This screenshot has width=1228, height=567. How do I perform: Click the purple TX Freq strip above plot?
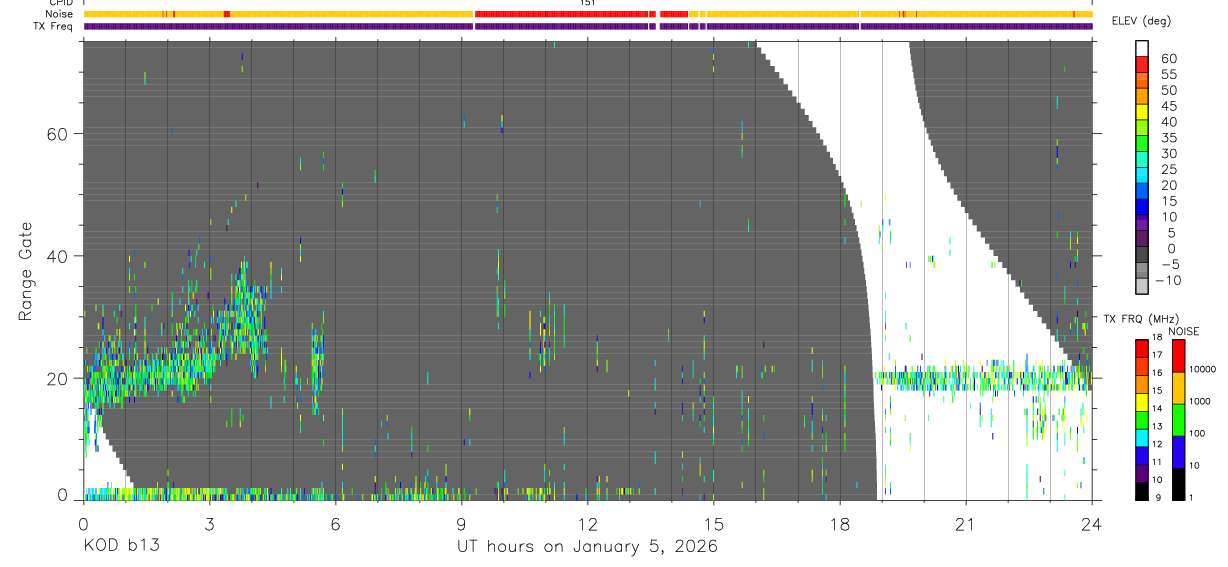[587, 26]
